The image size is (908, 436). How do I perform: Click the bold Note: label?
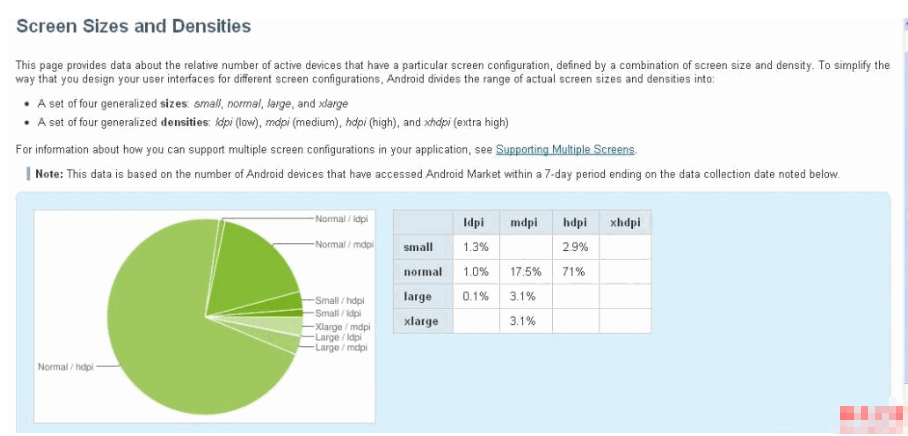[49, 174]
